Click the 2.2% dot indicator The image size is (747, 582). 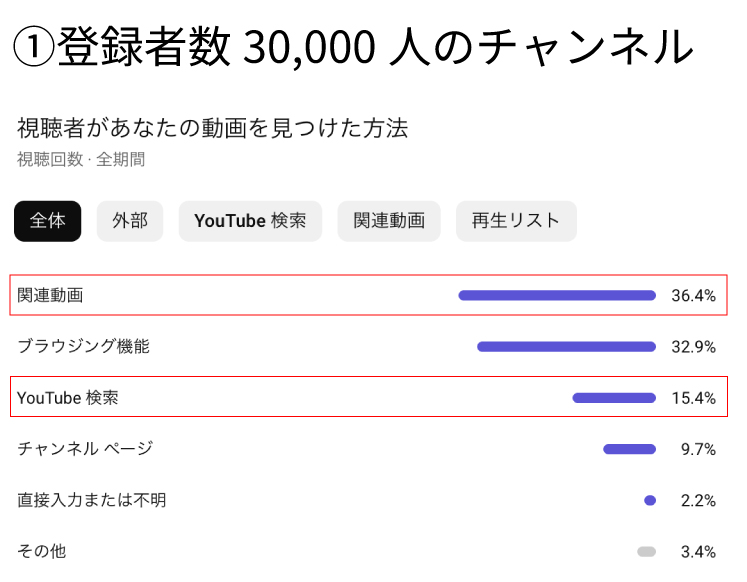coord(650,500)
